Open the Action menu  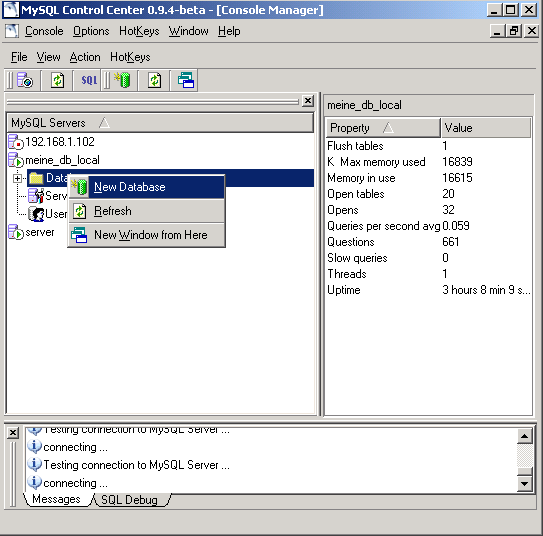click(85, 57)
